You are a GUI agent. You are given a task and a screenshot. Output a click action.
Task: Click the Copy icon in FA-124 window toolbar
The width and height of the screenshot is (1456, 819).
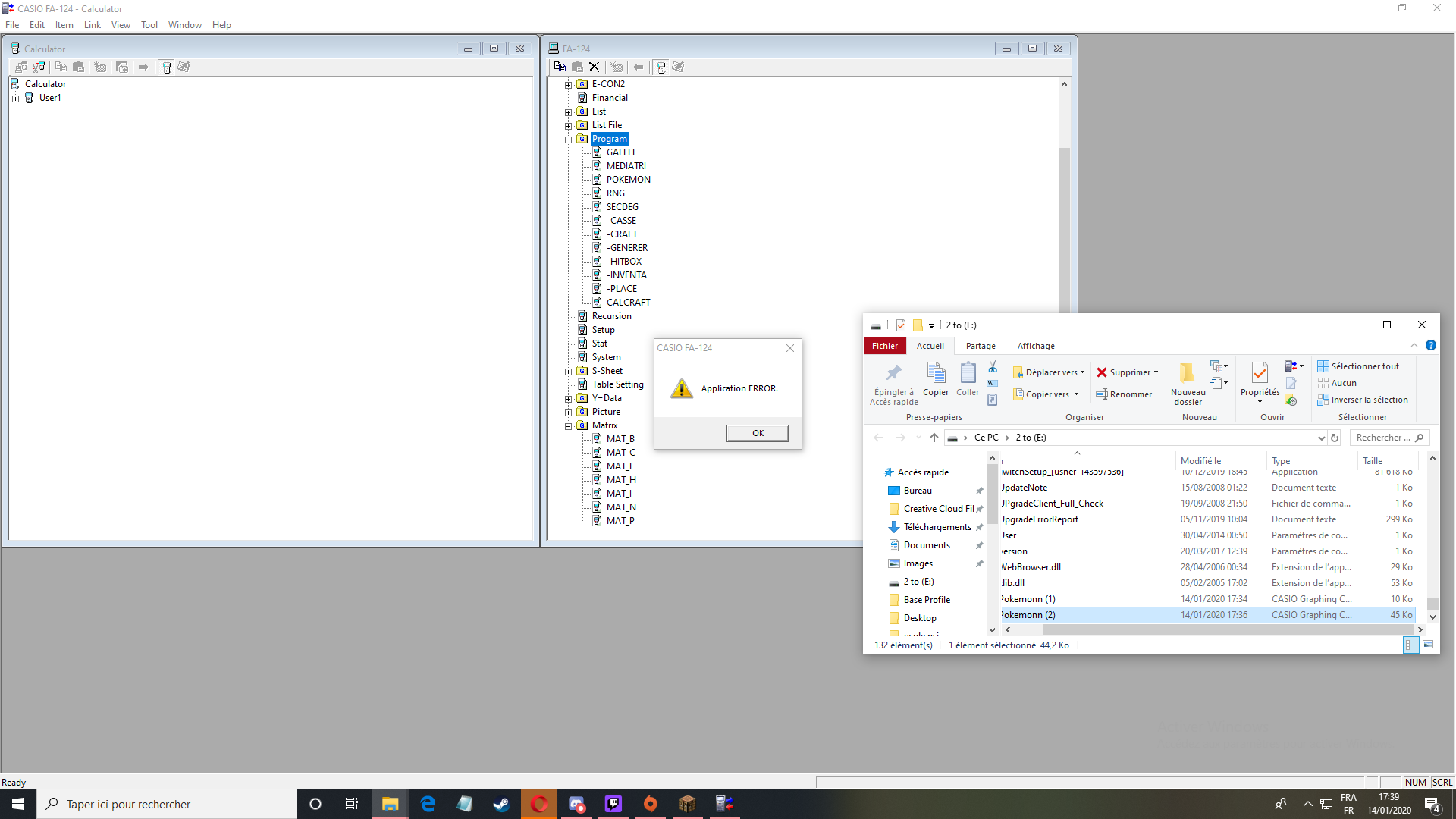560,67
